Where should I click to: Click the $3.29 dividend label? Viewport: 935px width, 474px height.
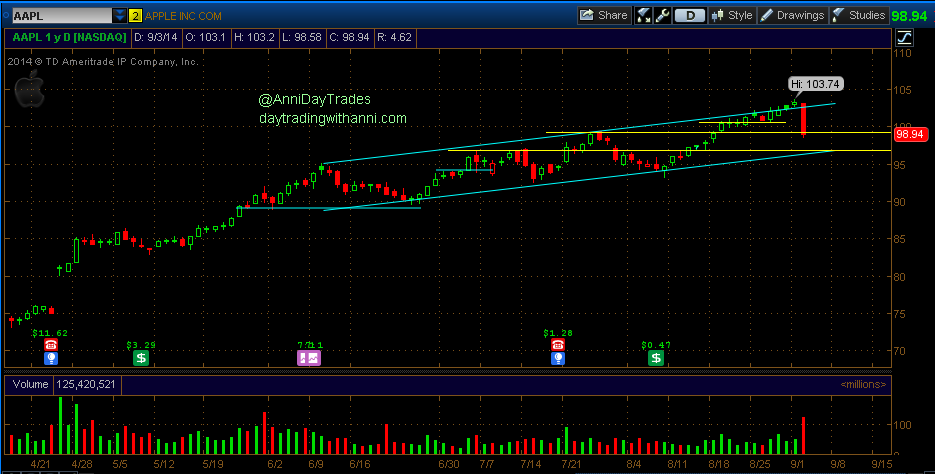[x=141, y=345]
